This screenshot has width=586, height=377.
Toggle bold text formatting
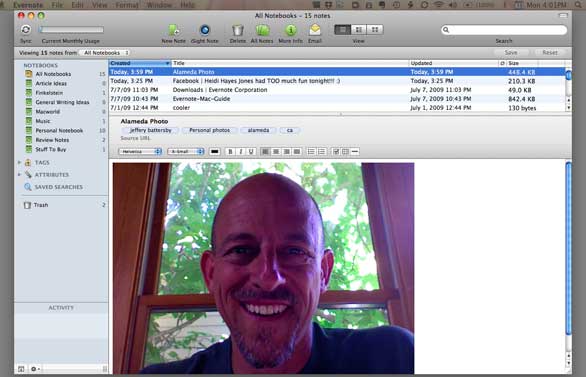click(231, 151)
